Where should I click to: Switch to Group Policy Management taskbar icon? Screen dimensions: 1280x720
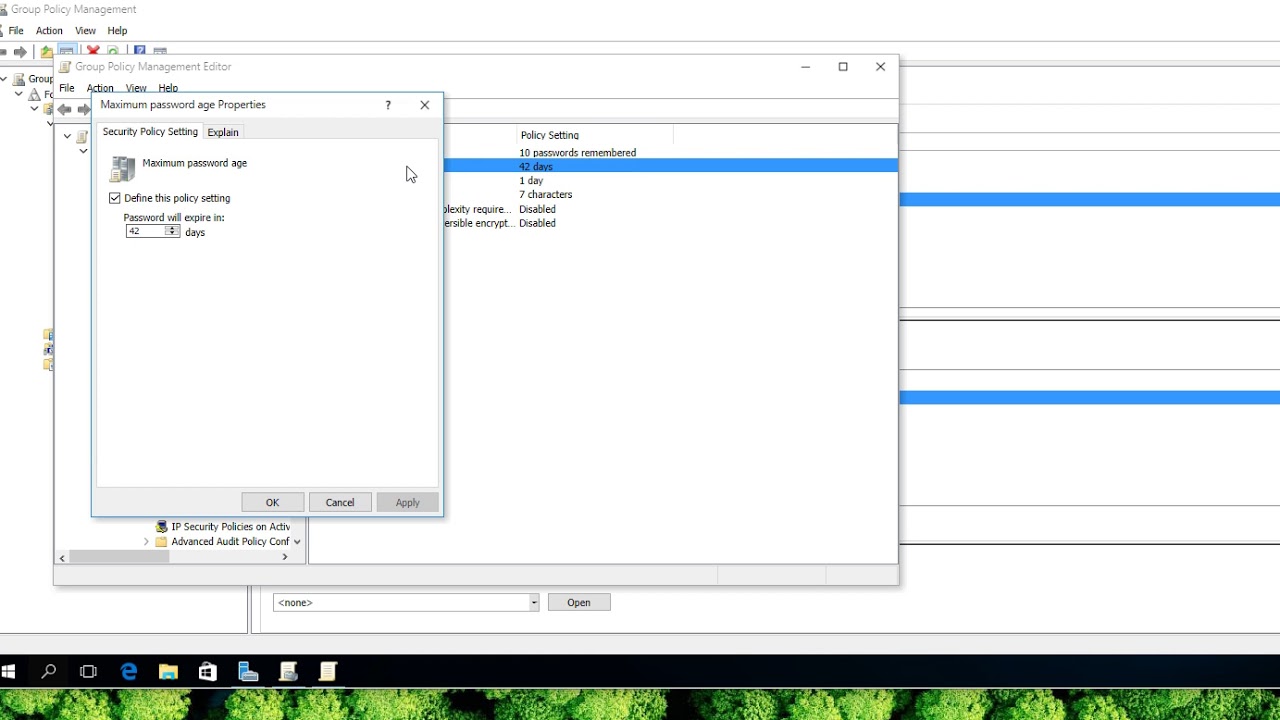(x=288, y=672)
